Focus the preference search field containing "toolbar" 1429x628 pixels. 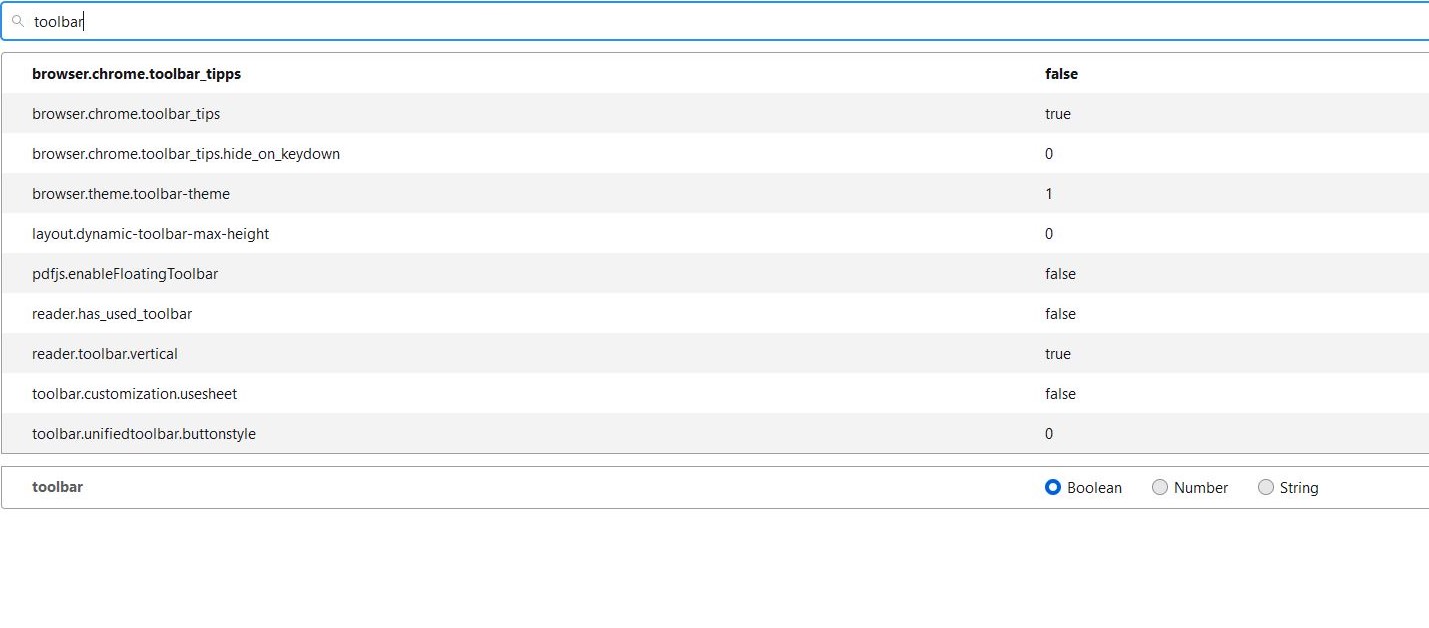coord(700,21)
